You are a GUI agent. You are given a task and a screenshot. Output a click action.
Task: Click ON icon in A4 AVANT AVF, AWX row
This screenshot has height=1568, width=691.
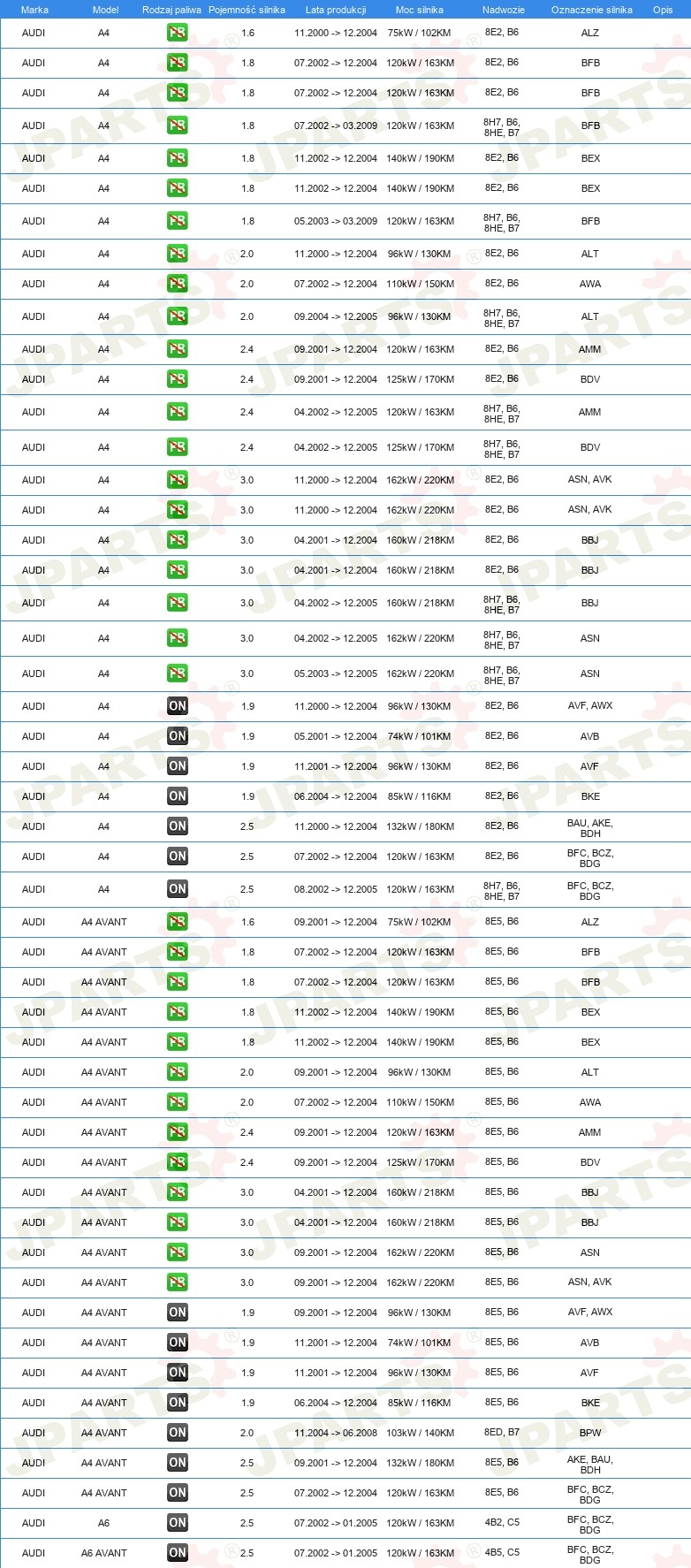(178, 1313)
